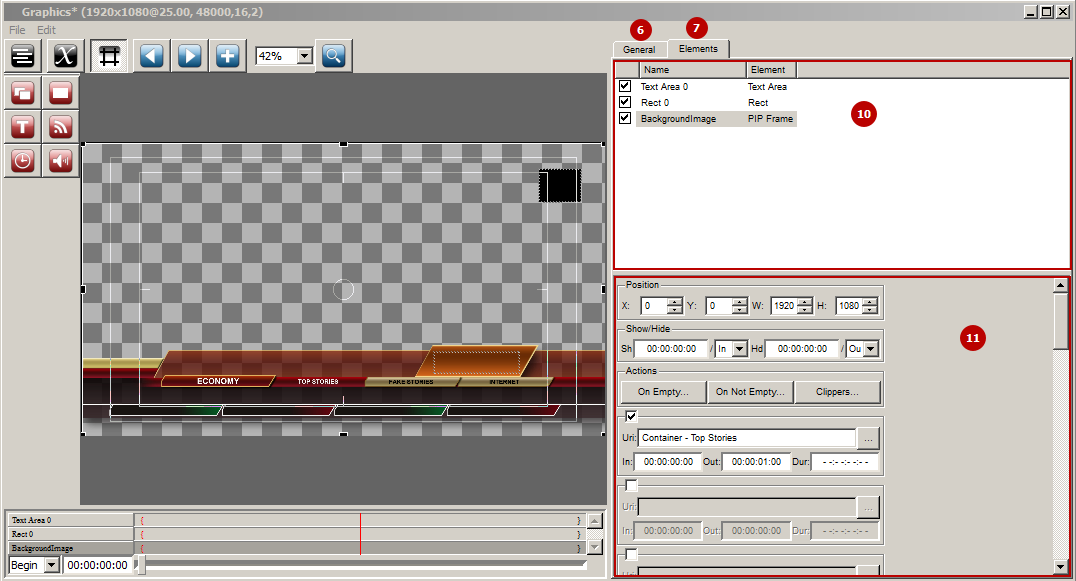
Task: Open the 42% zoom dropdown
Action: click(305, 56)
